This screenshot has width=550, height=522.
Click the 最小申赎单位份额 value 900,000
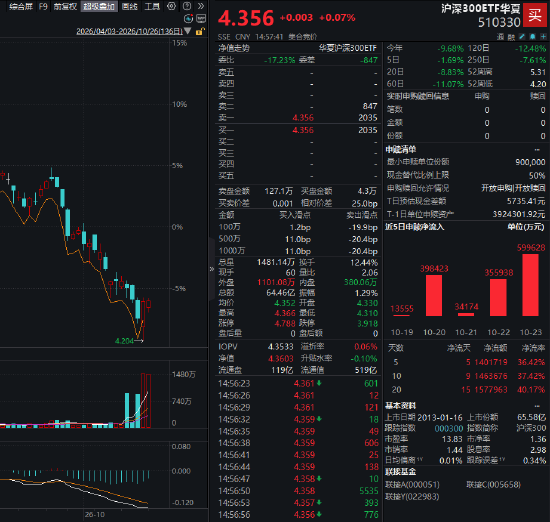[530, 162]
